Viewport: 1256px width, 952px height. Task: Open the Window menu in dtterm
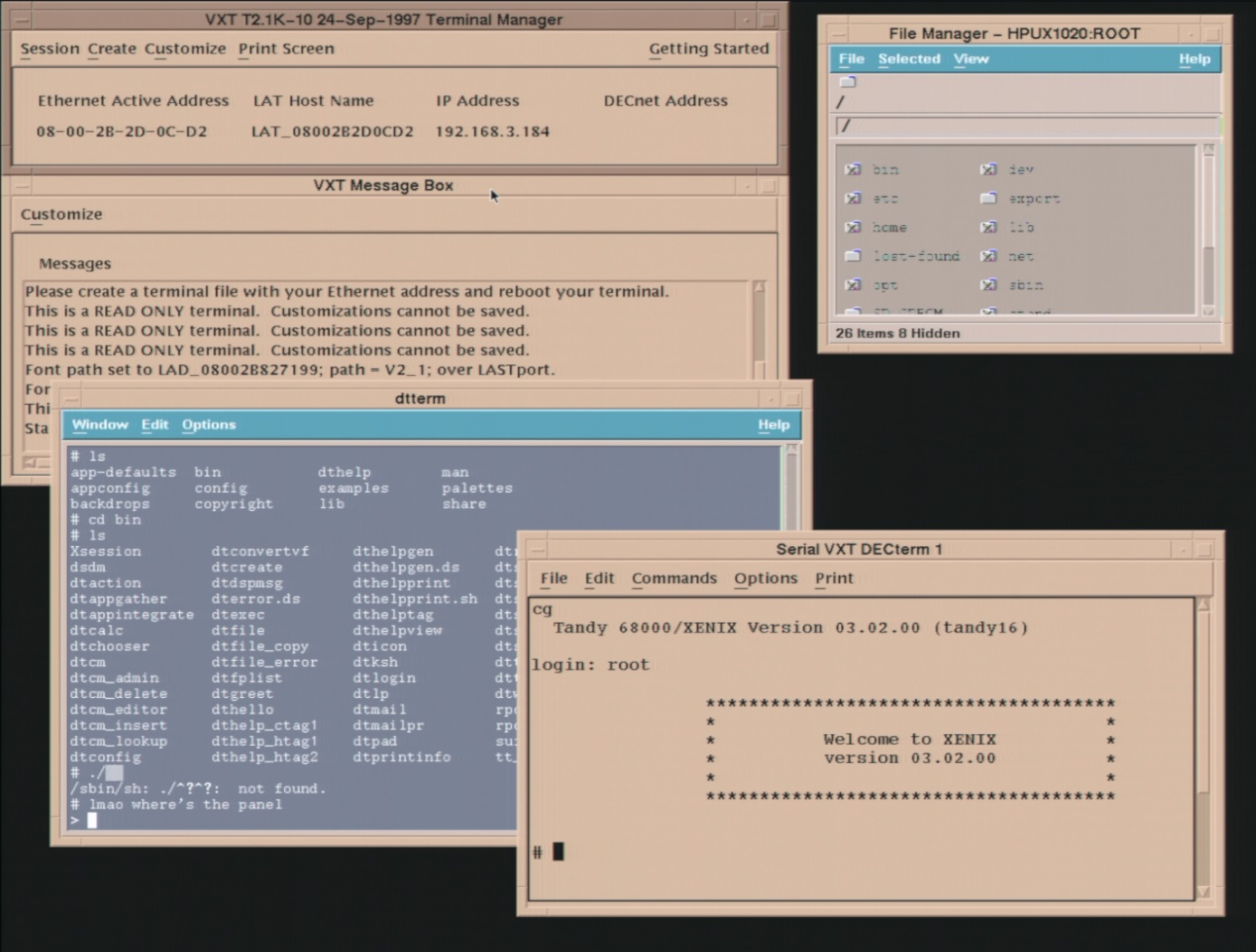tap(99, 425)
